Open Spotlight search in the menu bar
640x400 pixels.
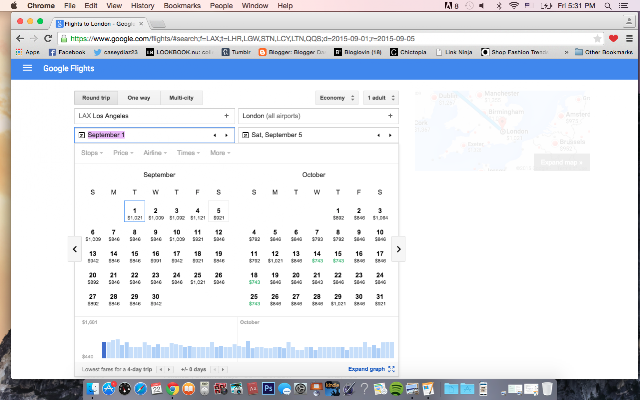tap(608, 6)
